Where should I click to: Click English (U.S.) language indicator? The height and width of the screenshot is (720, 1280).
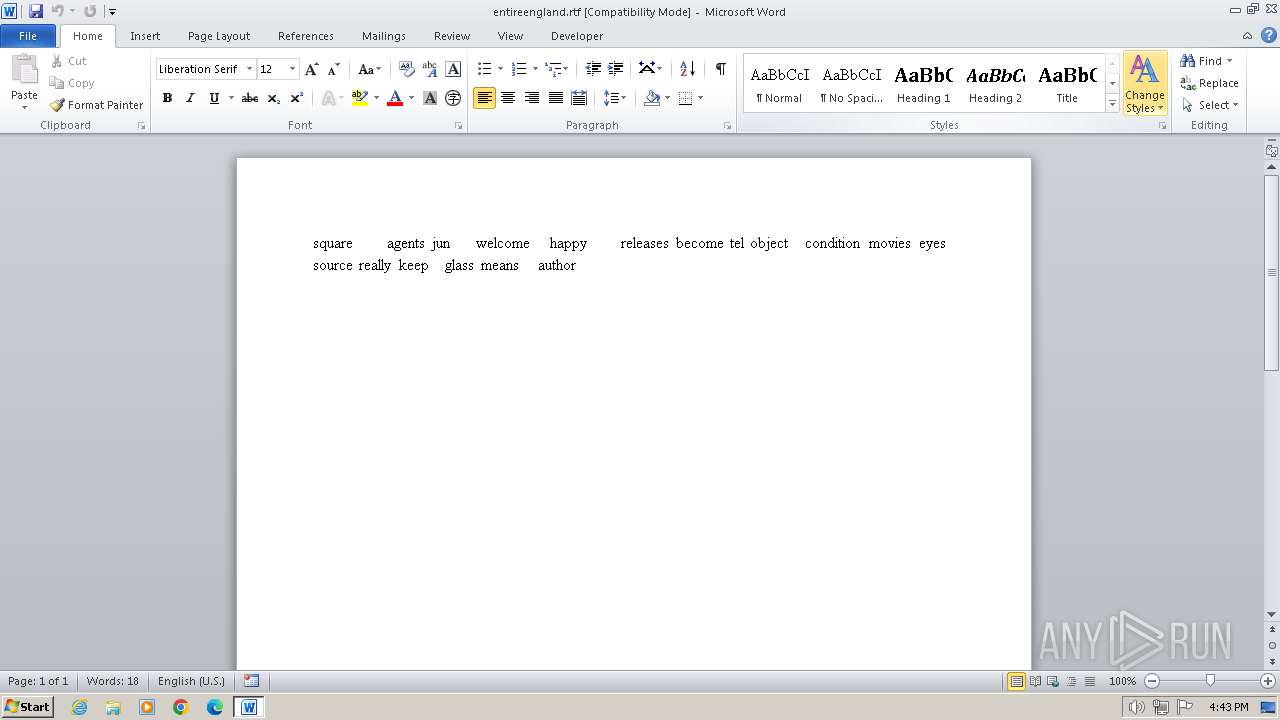(x=191, y=681)
